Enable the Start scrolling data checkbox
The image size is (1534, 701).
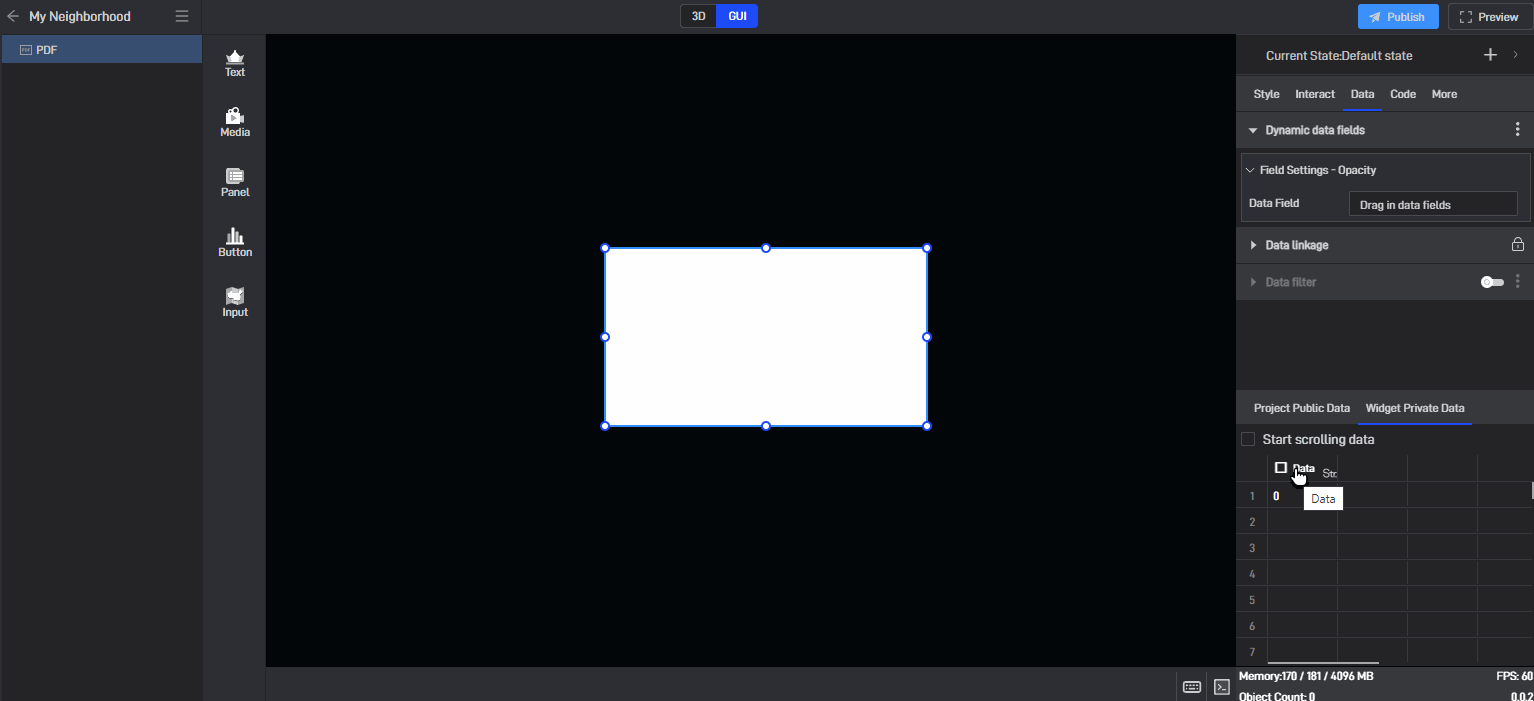tap(1248, 439)
